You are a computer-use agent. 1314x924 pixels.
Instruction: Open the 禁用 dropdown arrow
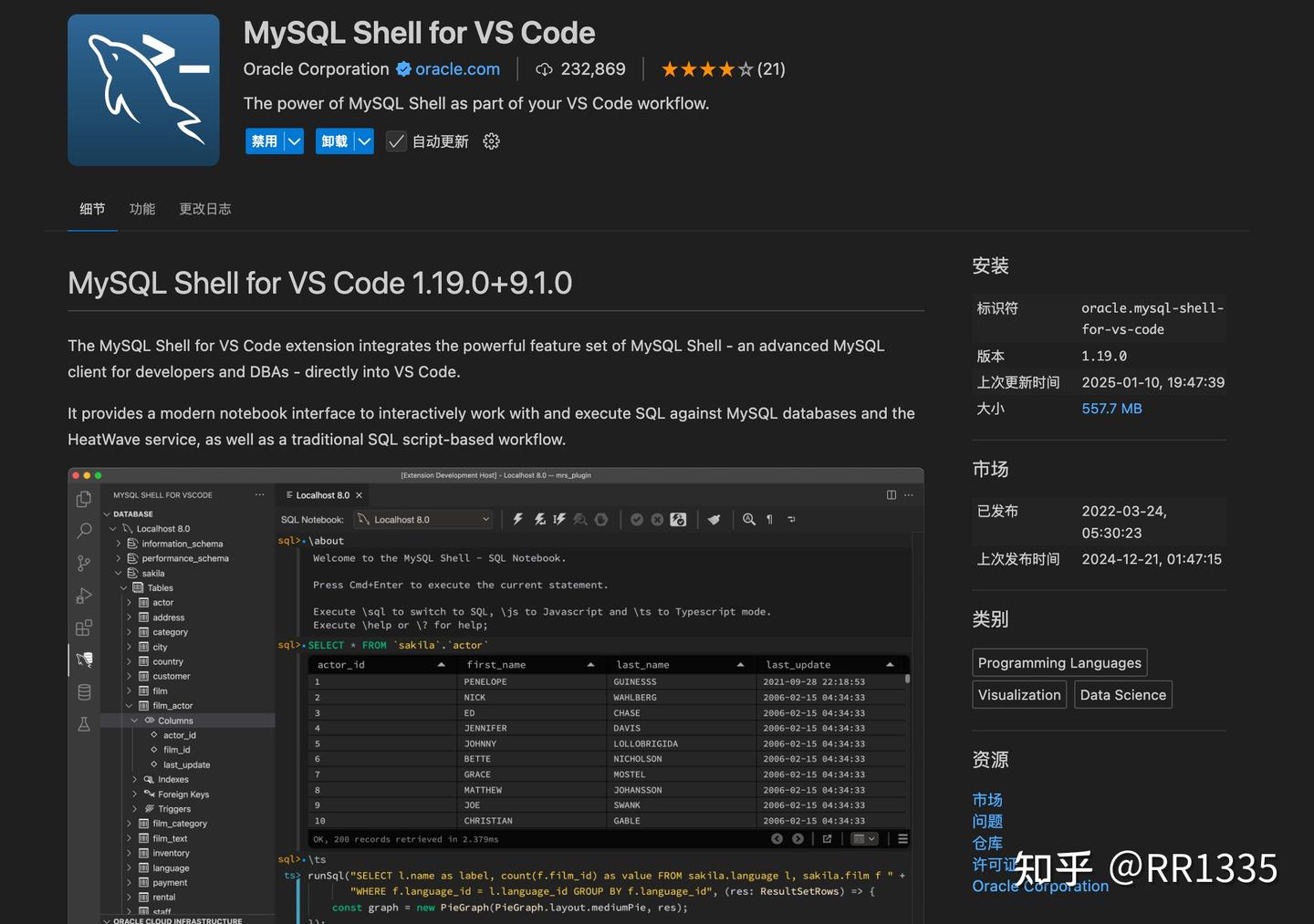[294, 141]
